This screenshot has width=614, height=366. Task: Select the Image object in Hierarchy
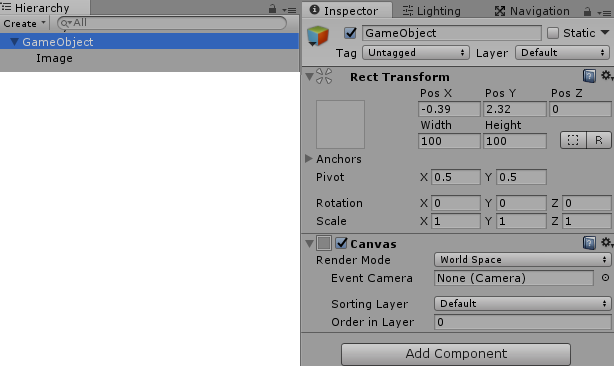(54, 58)
